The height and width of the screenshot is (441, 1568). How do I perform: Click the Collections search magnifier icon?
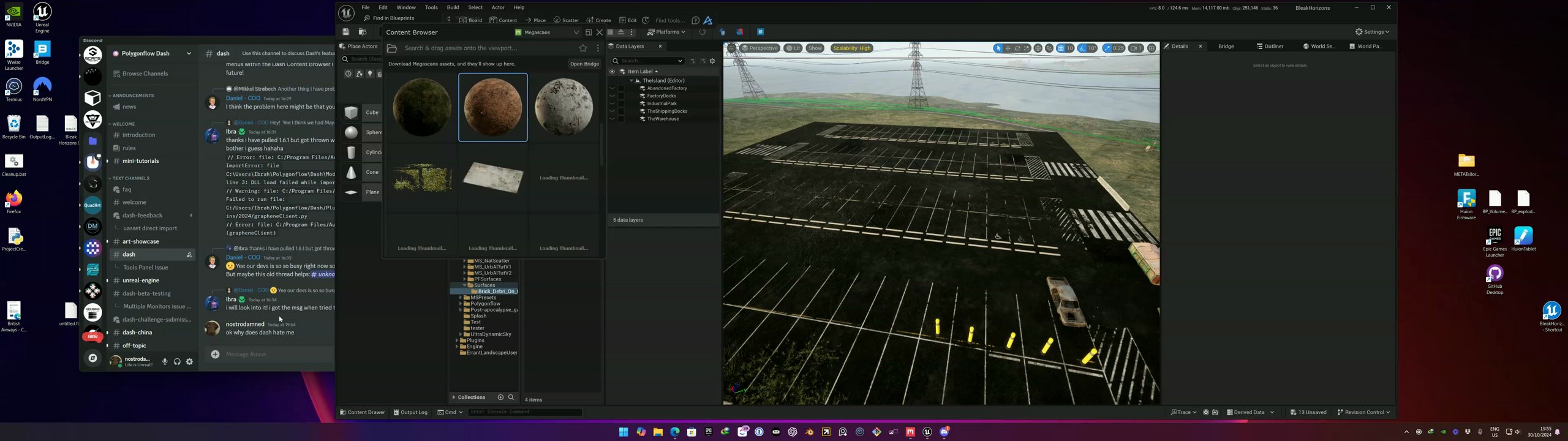click(511, 398)
